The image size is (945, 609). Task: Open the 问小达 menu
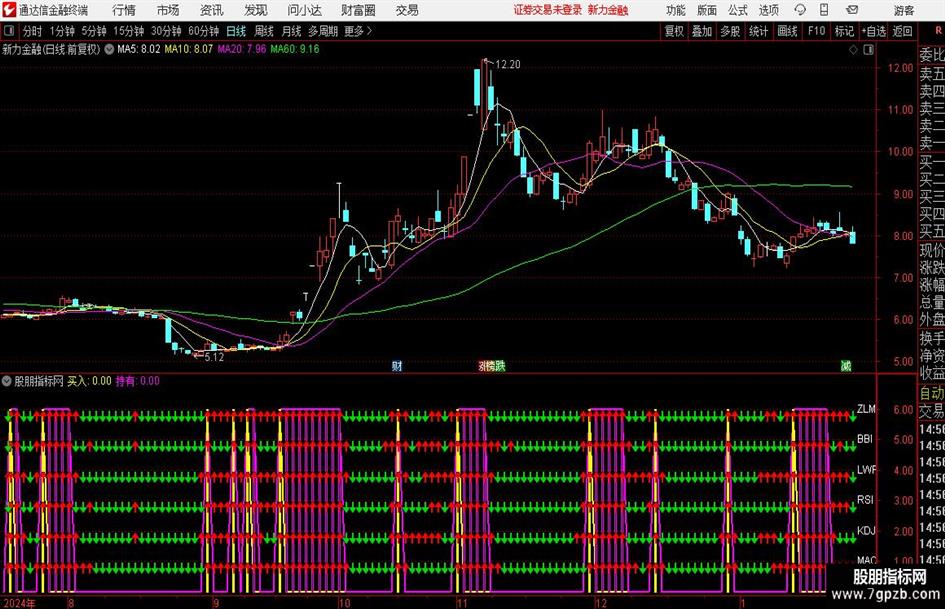(x=304, y=10)
